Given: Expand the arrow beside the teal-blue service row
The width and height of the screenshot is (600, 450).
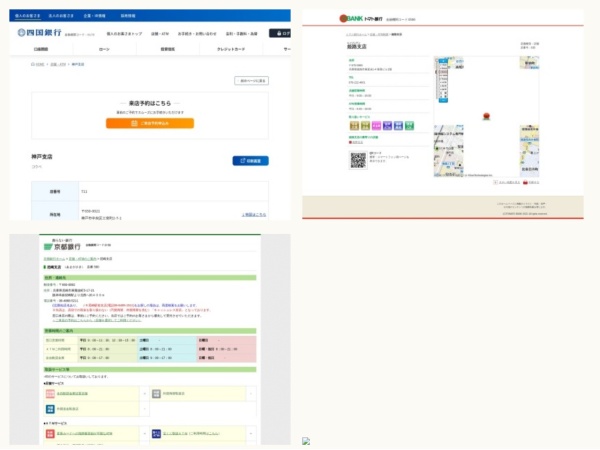Looking at the screenshot, I should click(x=144, y=409).
